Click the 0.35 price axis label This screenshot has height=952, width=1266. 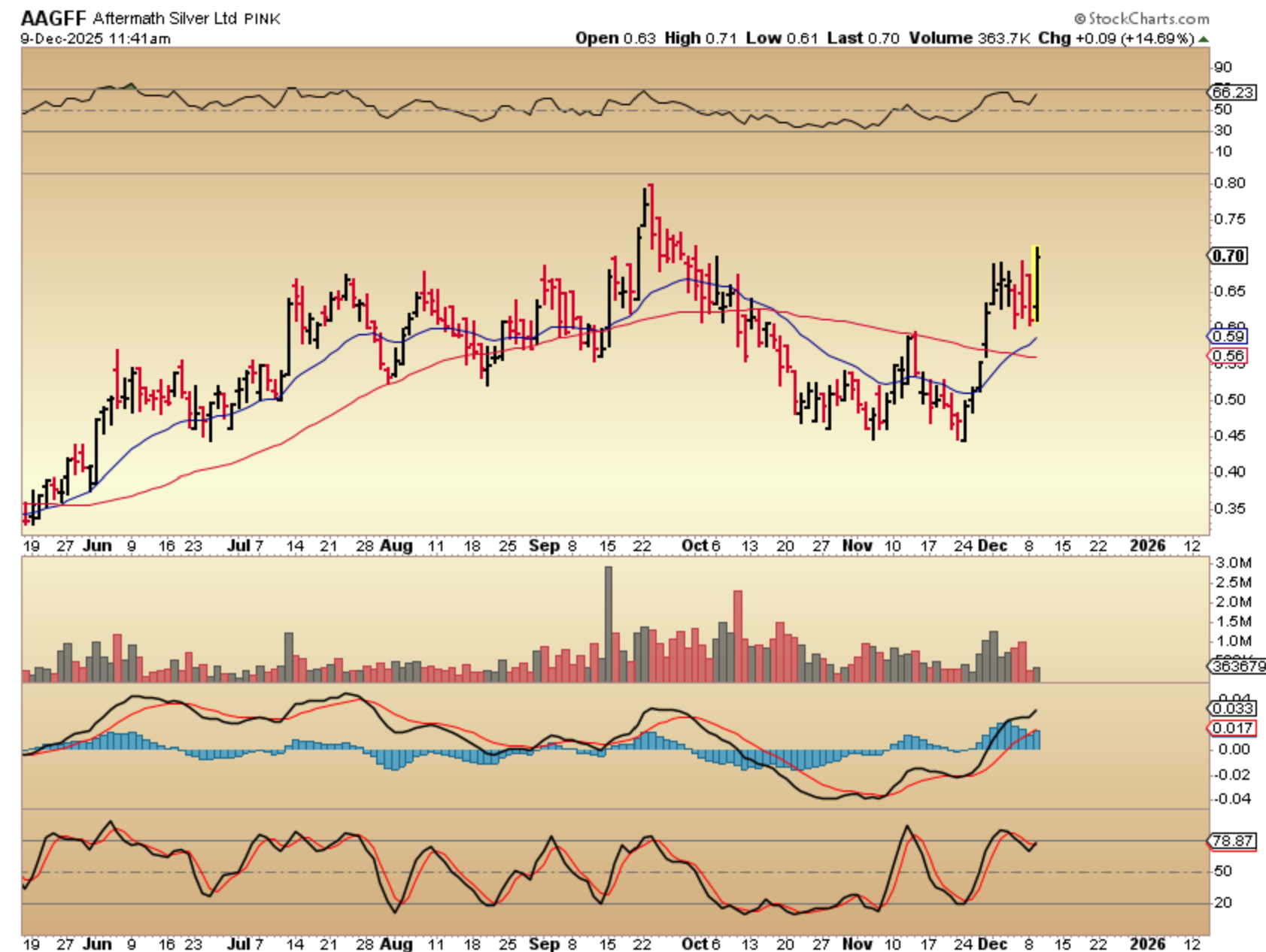pos(1230,509)
